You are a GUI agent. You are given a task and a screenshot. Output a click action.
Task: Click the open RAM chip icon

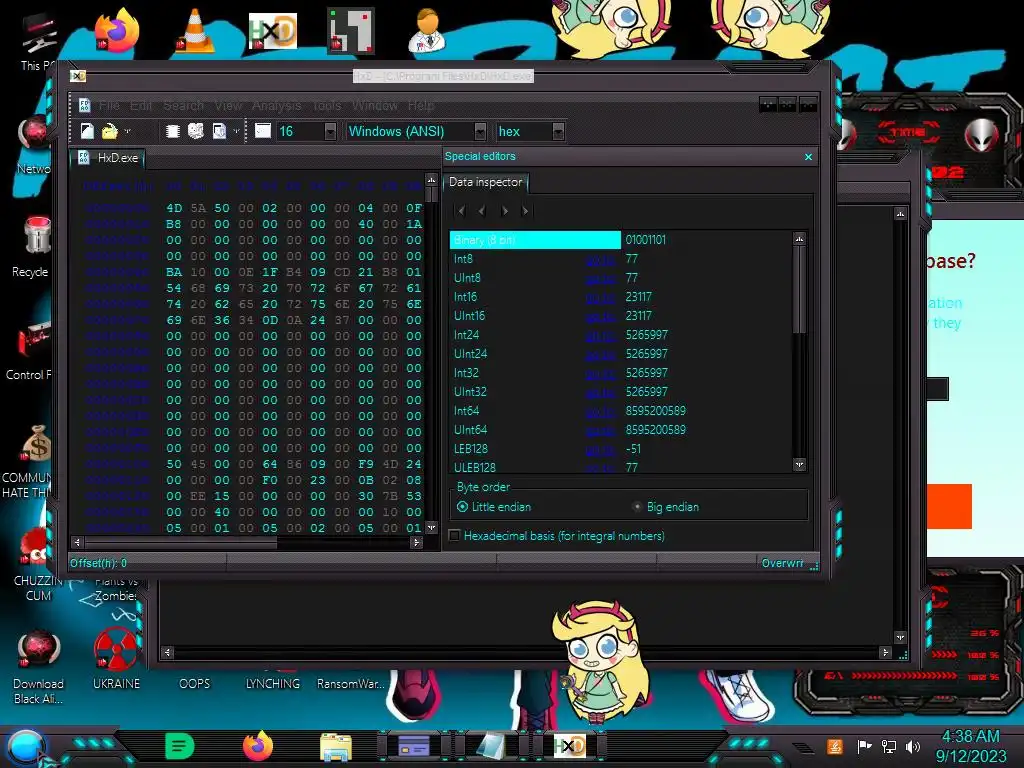[x=172, y=131]
